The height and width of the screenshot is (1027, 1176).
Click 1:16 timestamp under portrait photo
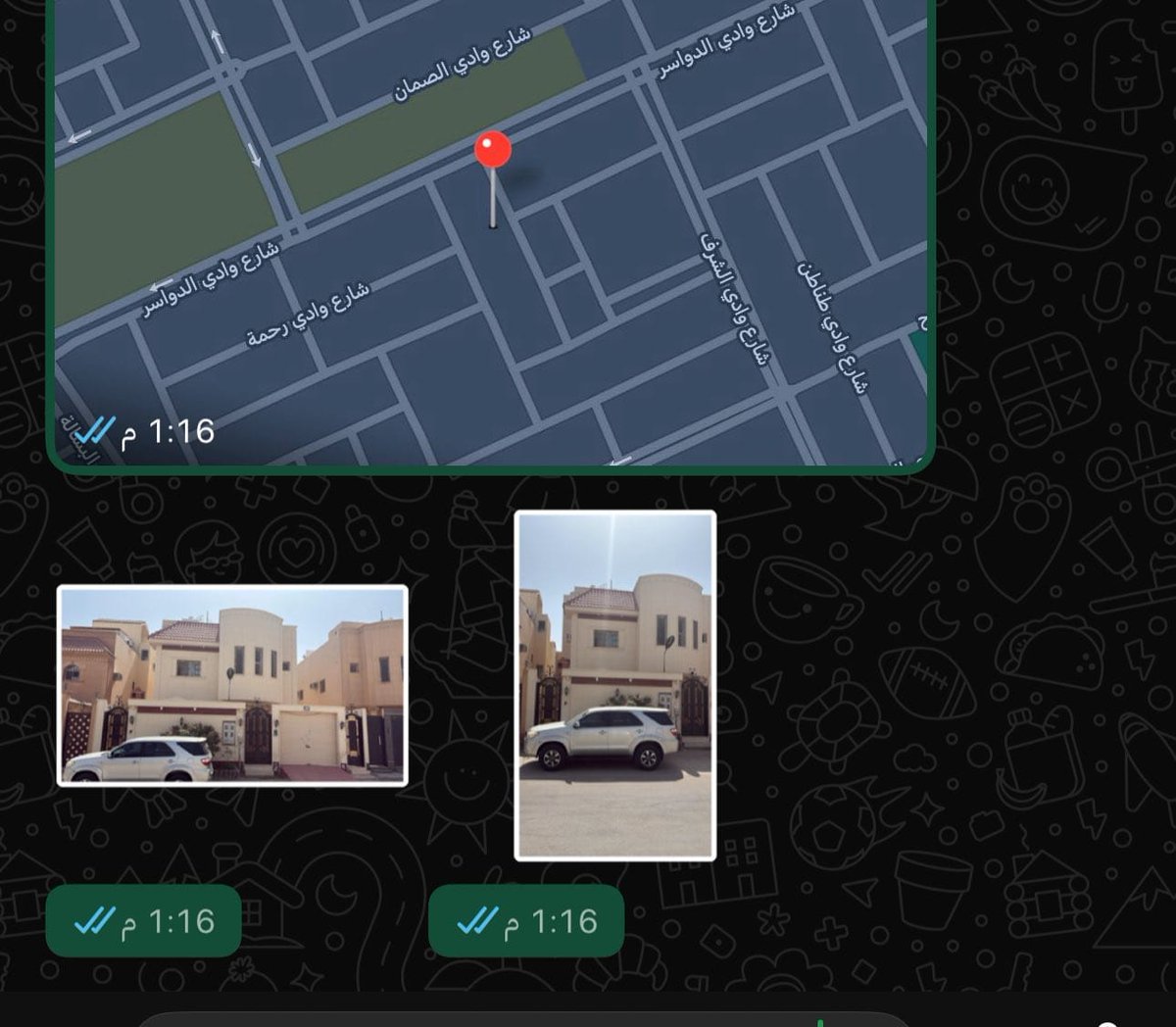pyautogui.click(x=552, y=922)
